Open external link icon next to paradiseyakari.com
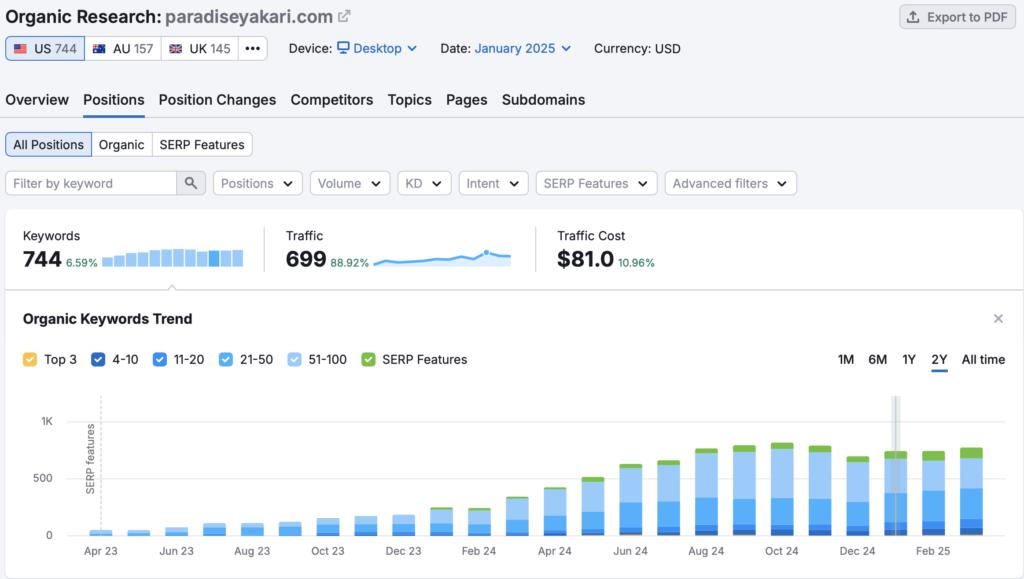The image size is (1024, 579). (x=344, y=16)
